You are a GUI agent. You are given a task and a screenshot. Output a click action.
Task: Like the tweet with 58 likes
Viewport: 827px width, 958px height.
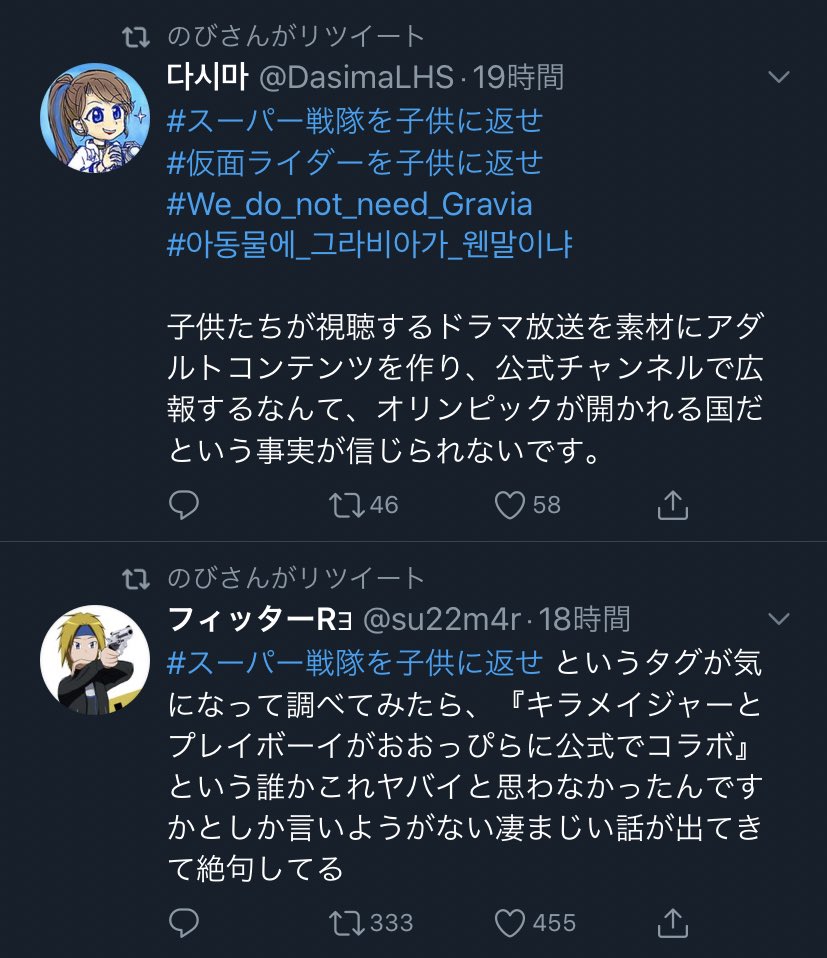[x=527, y=505]
